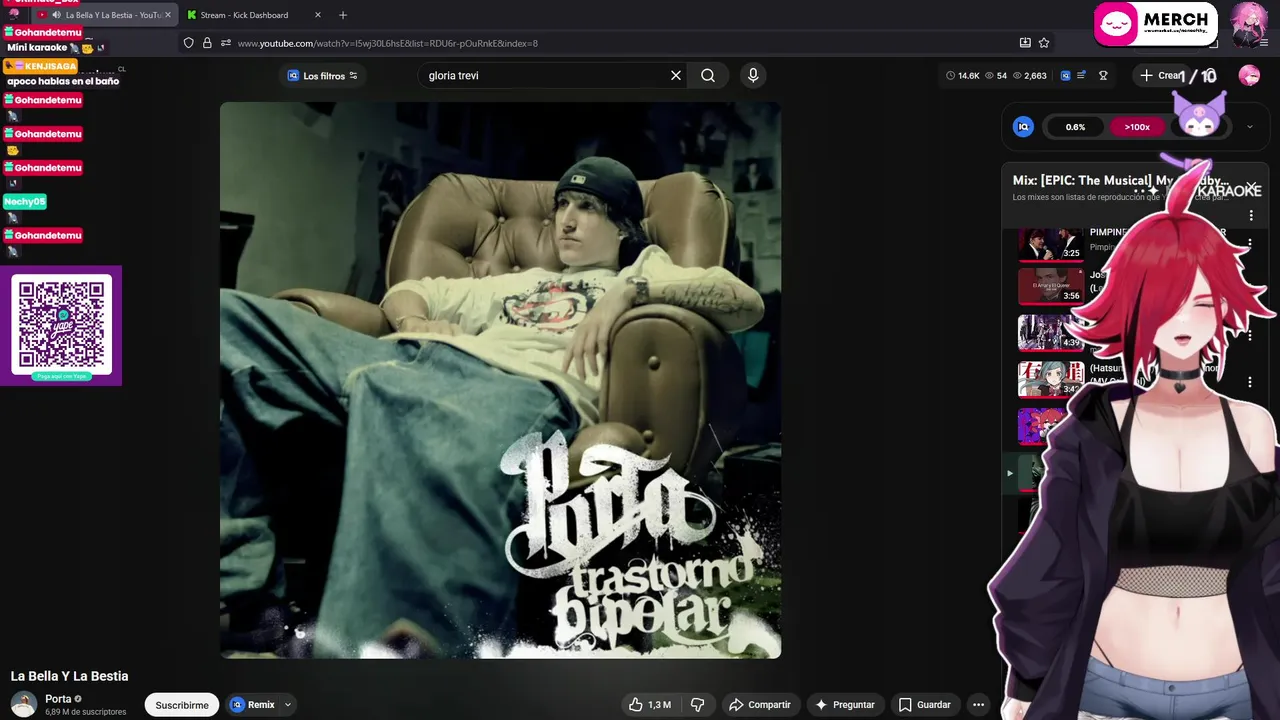The width and height of the screenshot is (1280, 720).
Task: Expand the vidIQ score panel chevron
Action: pyautogui.click(x=1249, y=127)
